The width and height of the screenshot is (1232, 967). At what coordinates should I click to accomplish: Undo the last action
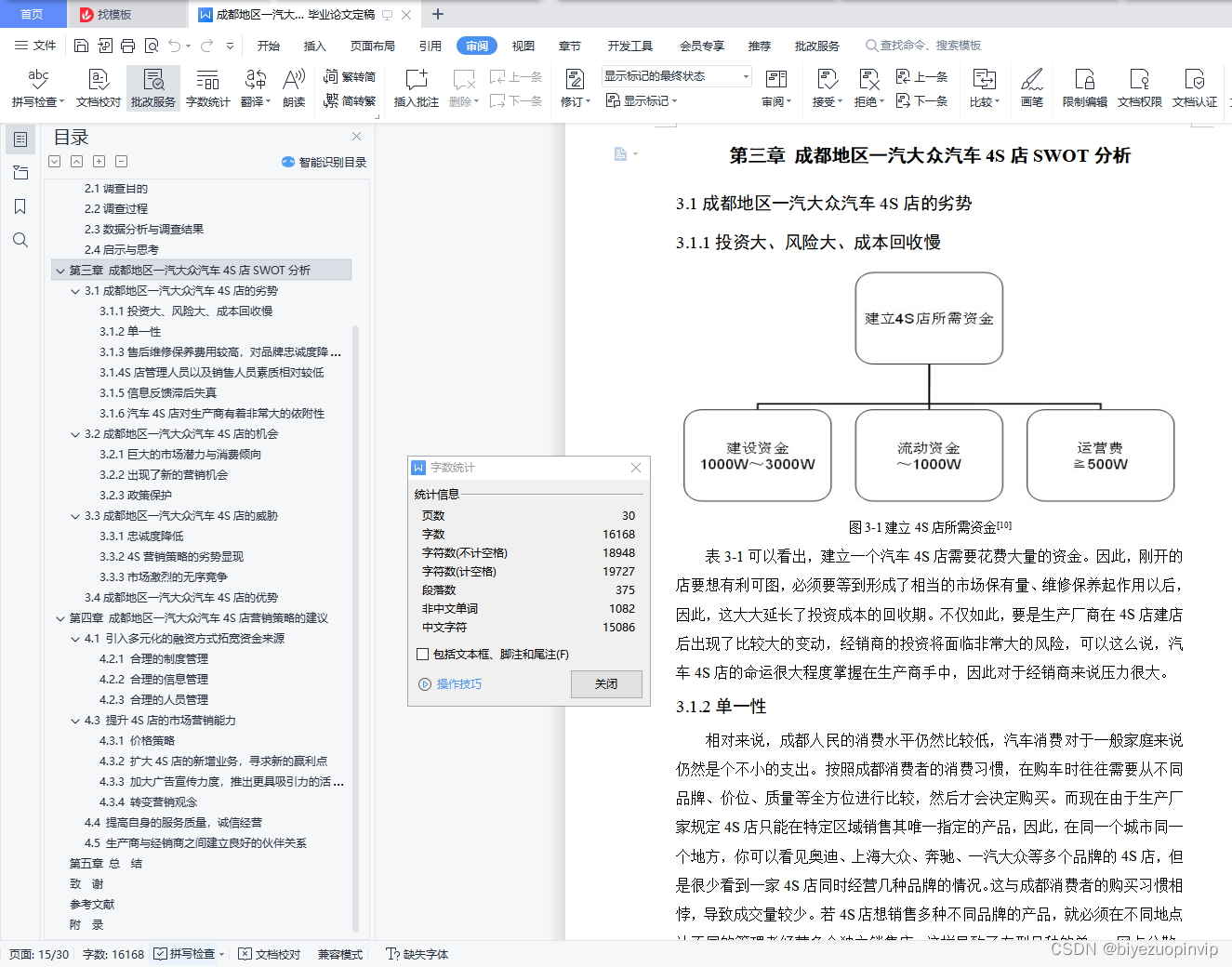coord(174,46)
